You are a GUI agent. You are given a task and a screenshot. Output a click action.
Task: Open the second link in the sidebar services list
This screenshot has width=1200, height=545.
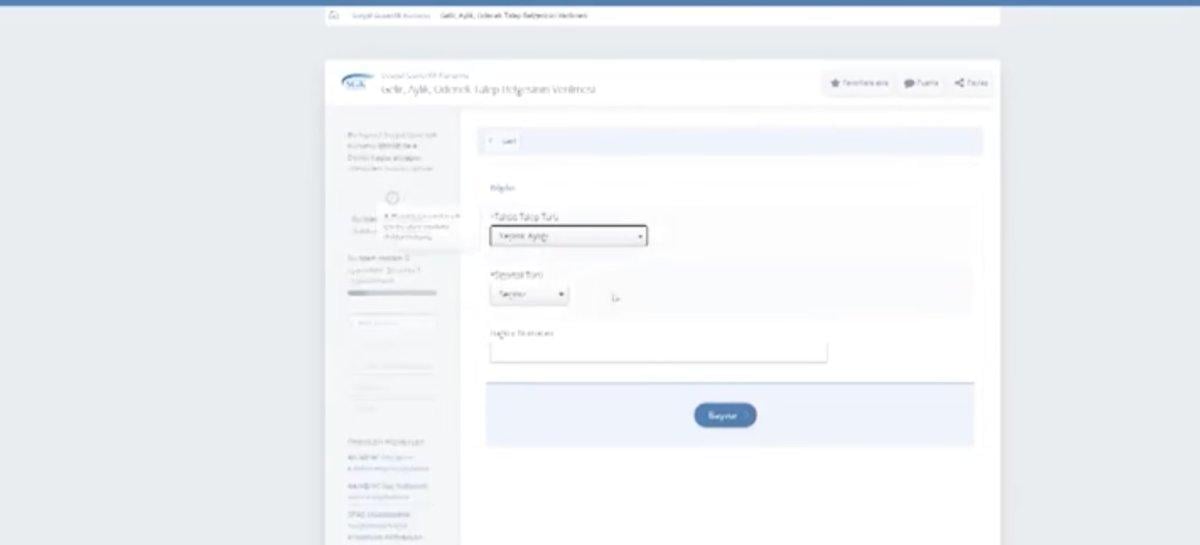388,491
